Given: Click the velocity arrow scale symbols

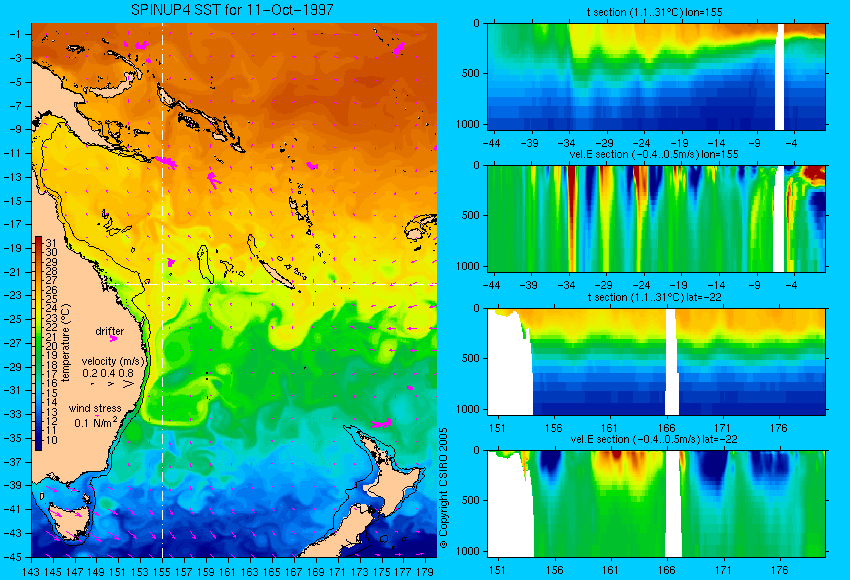Looking at the screenshot, I should pyautogui.click(x=113, y=384).
